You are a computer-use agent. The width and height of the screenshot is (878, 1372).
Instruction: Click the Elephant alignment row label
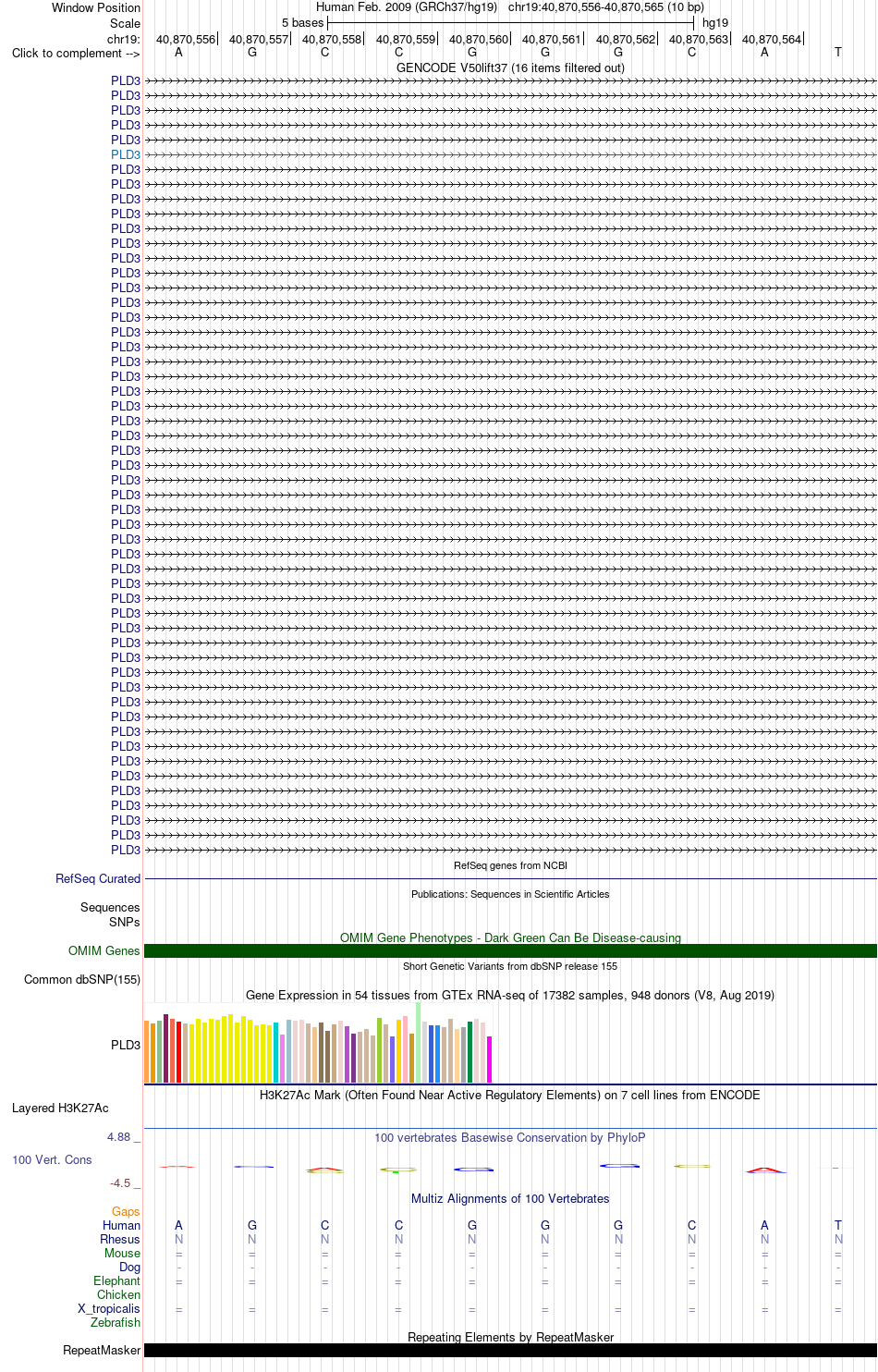(x=117, y=1280)
